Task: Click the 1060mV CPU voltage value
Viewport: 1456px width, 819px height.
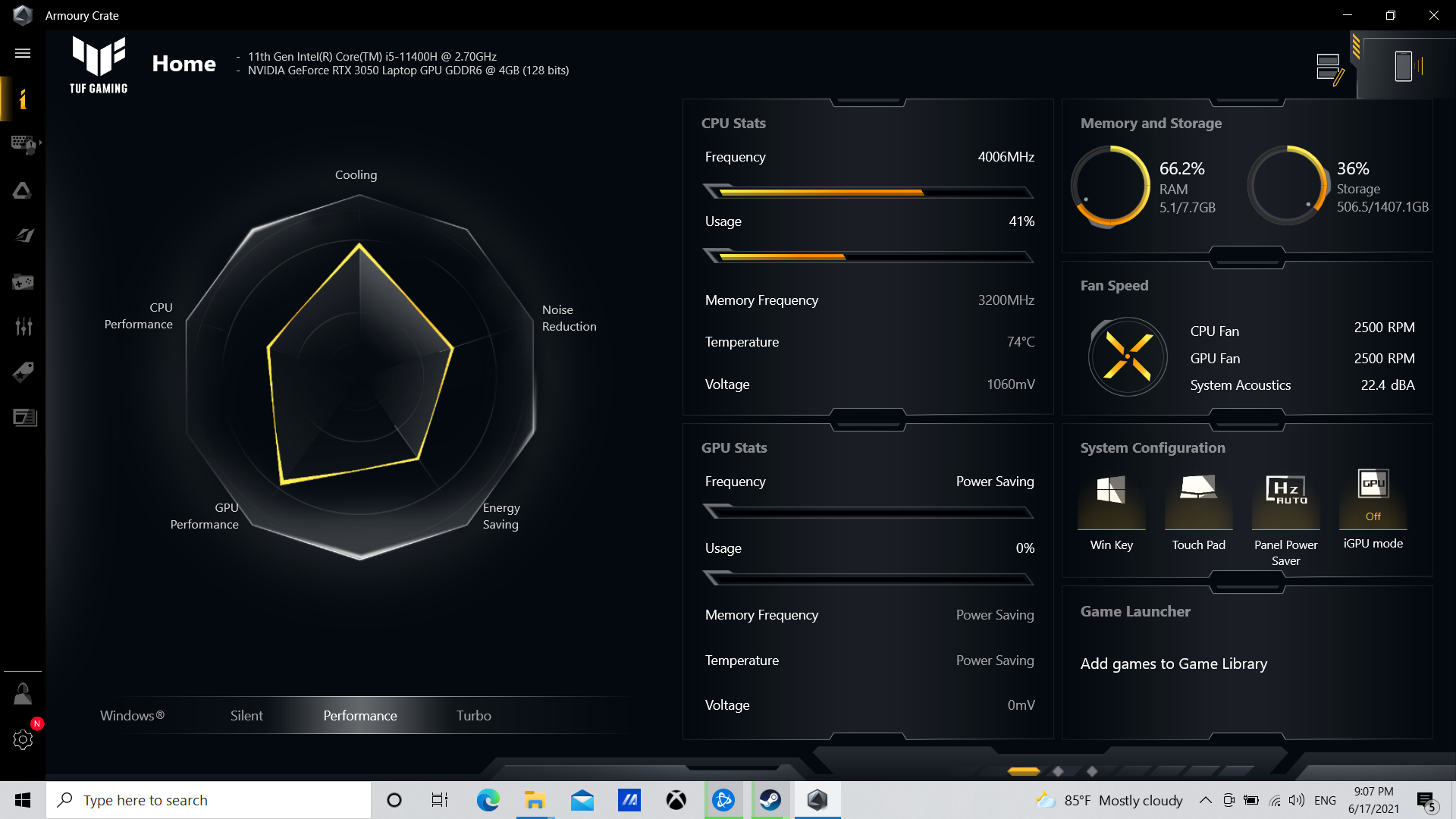Action: click(x=1011, y=384)
